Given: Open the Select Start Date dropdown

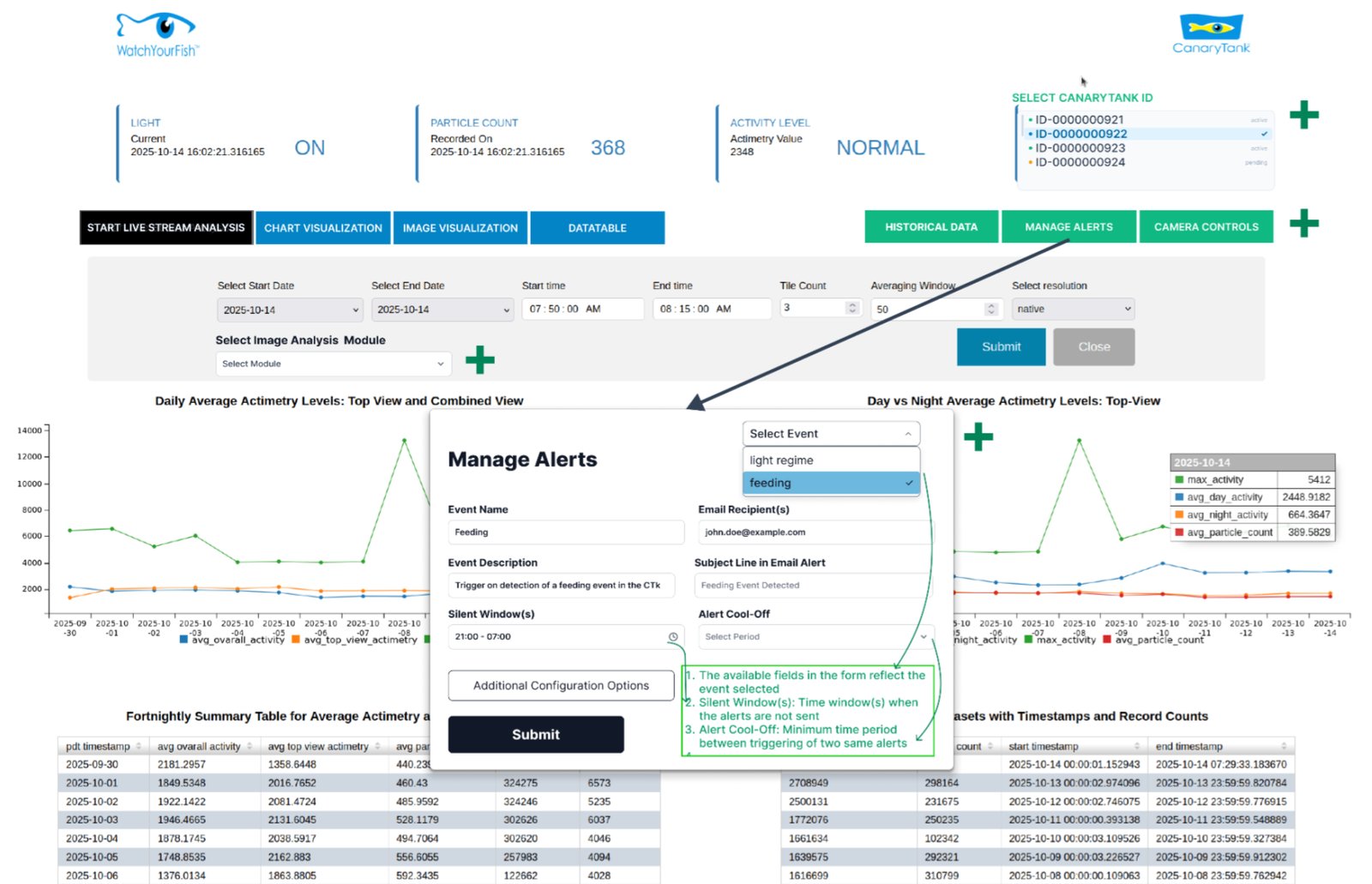Looking at the screenshot, I should coord(290,310).
